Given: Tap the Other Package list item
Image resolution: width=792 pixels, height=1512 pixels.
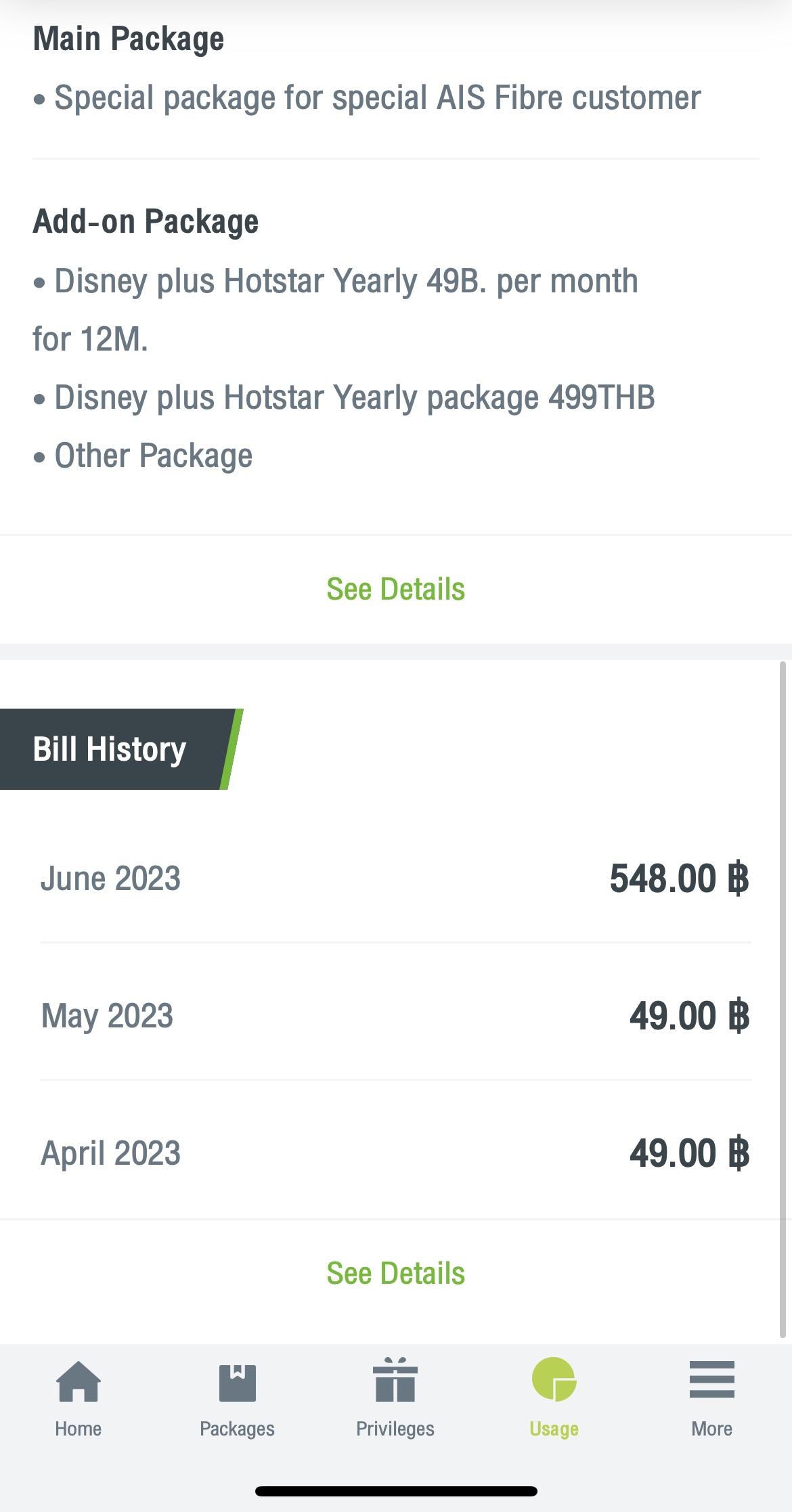Looking at the screenshot, I should [x=143, y=456].
